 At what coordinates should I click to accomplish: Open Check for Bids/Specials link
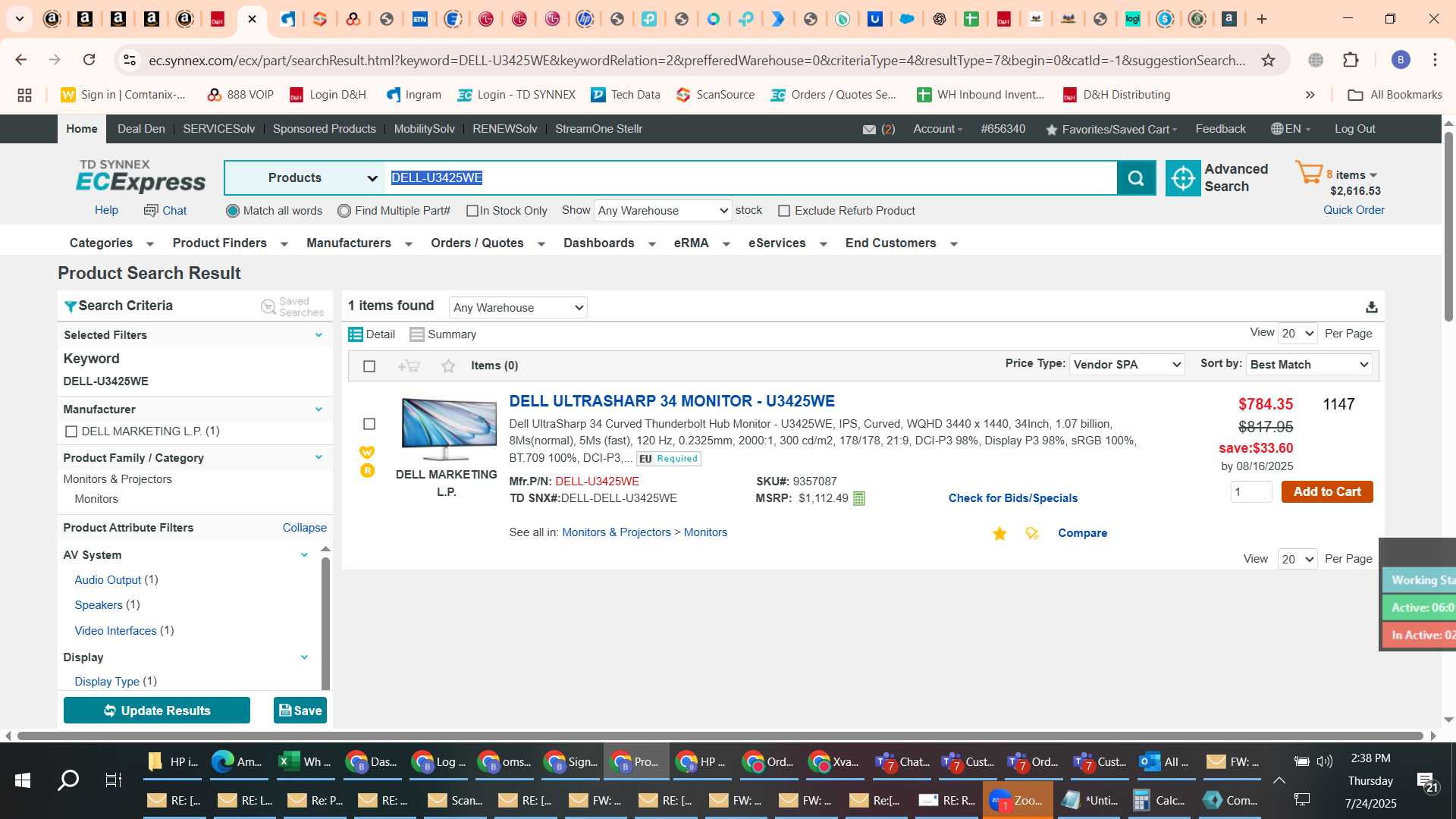(x=1012, y=499)
